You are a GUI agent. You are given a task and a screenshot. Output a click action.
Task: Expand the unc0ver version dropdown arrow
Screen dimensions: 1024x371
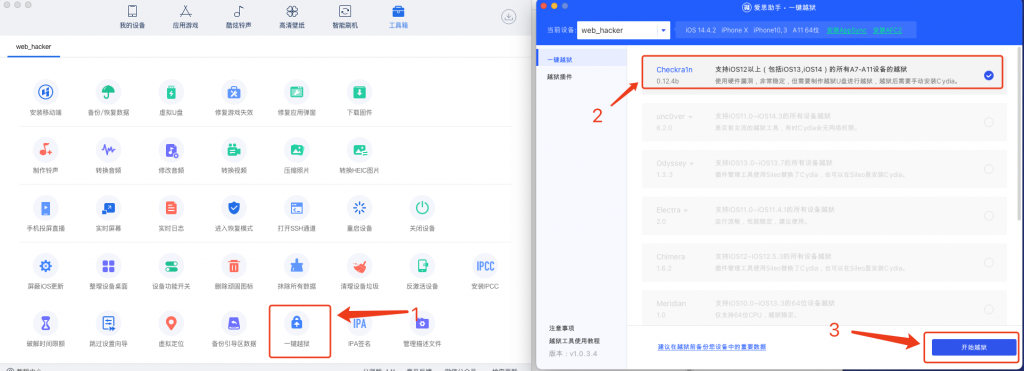pos(690,117)
